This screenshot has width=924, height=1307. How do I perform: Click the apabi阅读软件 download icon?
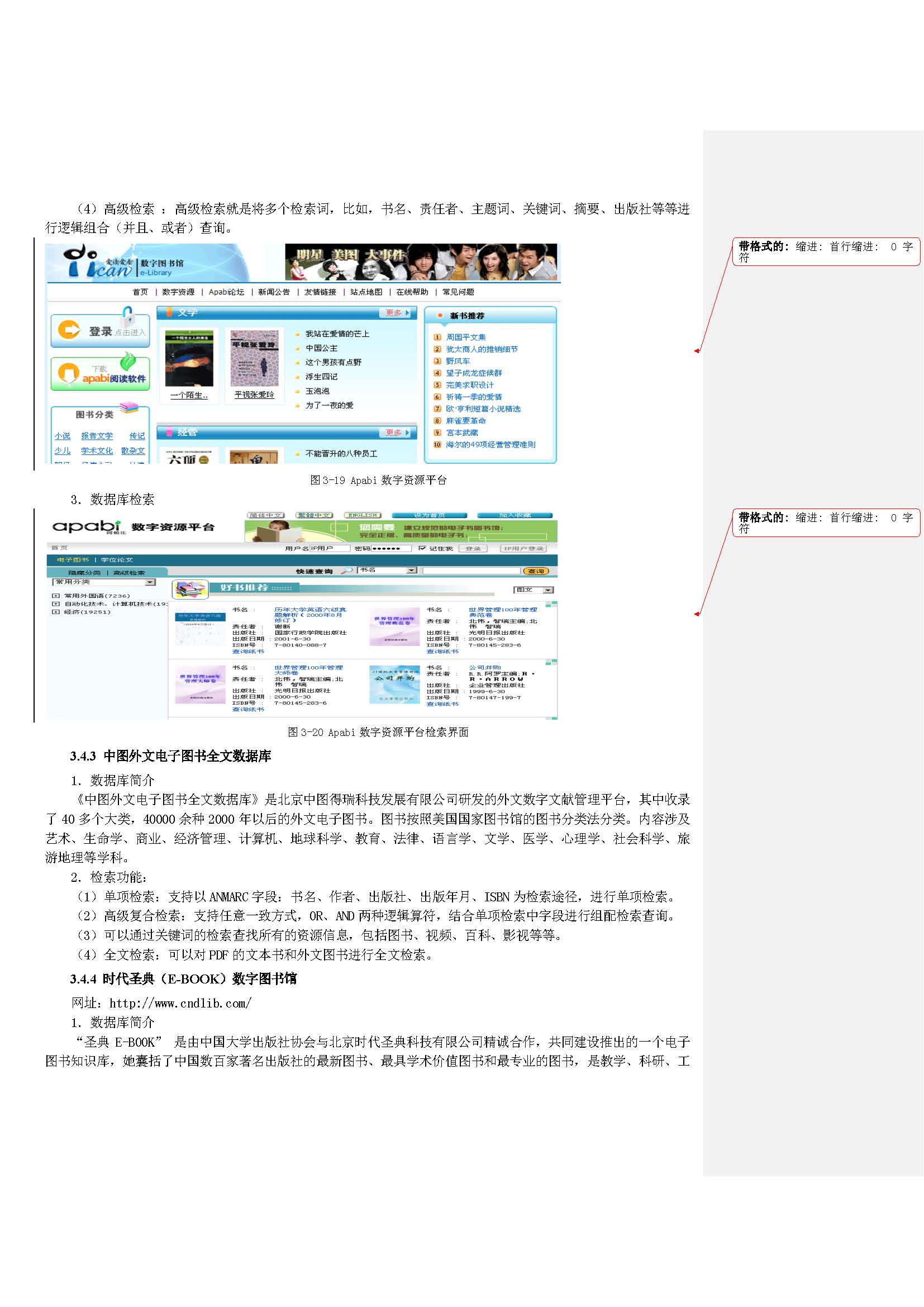69,373
